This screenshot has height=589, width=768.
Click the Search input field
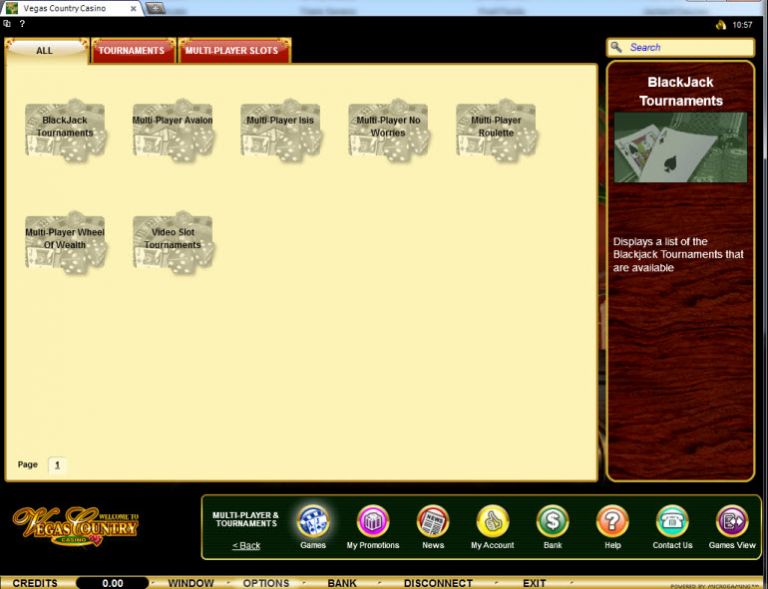(681, 47)
